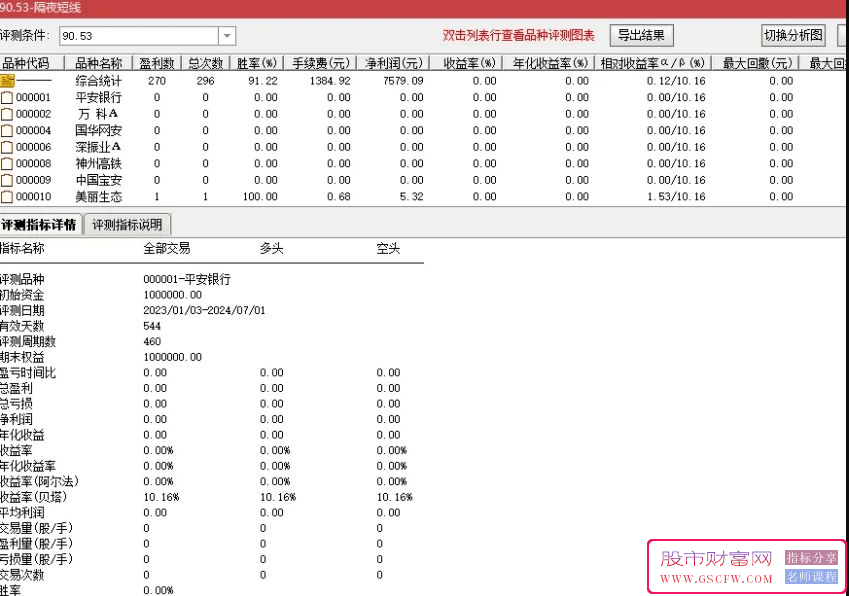Image resolution: width=849 pixels, height=596 pixels.
Task: Switch to the 评测指标说明 tab
Action: 127,225
